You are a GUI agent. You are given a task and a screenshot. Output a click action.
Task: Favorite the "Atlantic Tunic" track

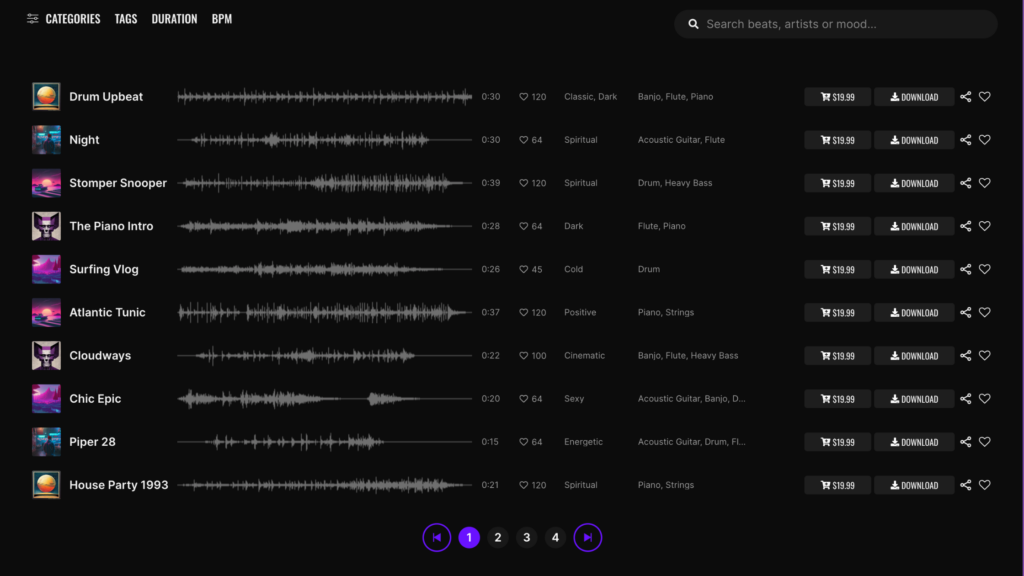click(x=985, y=312)
